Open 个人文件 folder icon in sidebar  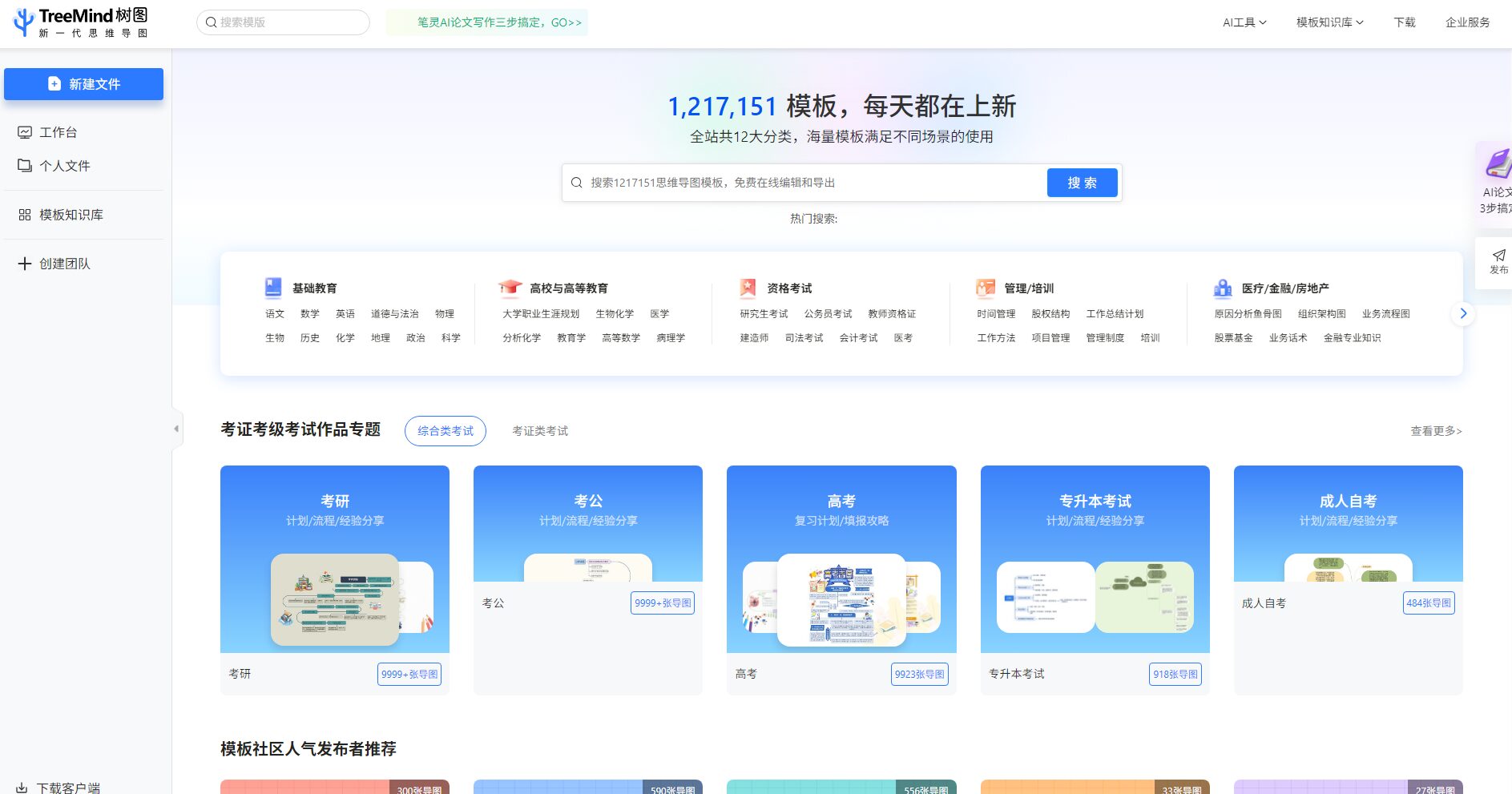(x=25, y=165)
